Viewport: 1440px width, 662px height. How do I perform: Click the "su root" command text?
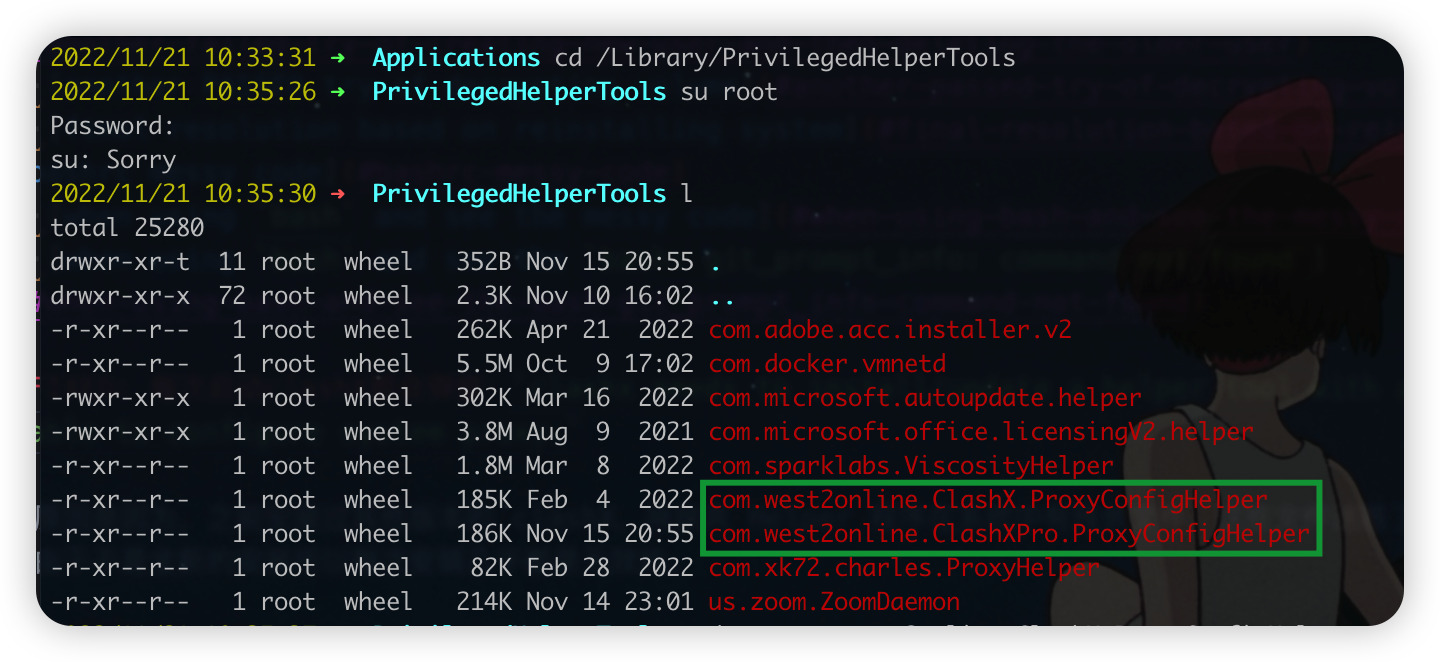(729, 92)
